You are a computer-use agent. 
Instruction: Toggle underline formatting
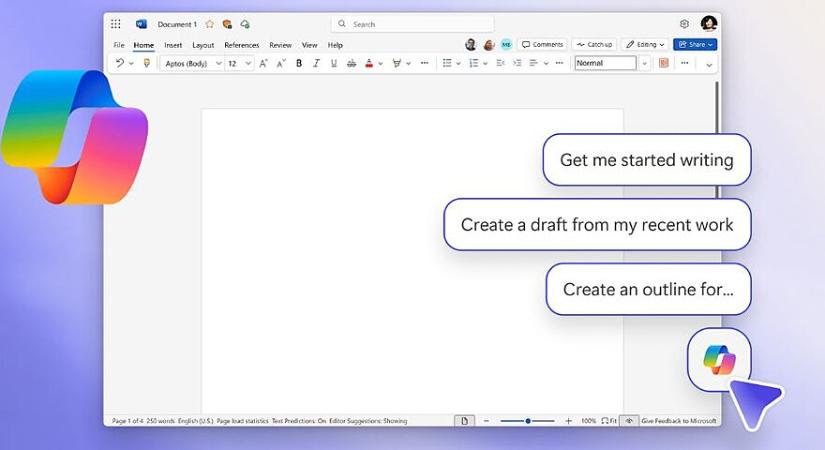point(334,63)
